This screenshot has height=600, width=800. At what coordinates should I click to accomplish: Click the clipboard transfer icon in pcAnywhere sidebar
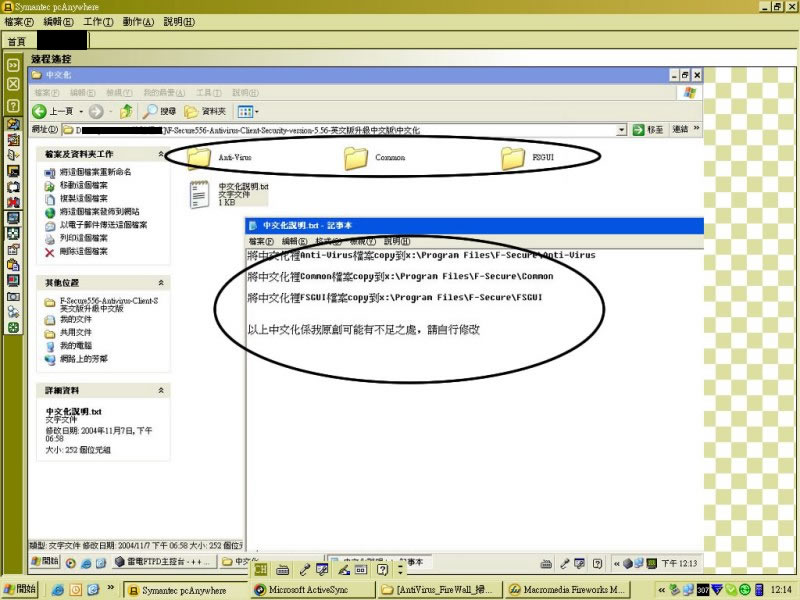13,264
